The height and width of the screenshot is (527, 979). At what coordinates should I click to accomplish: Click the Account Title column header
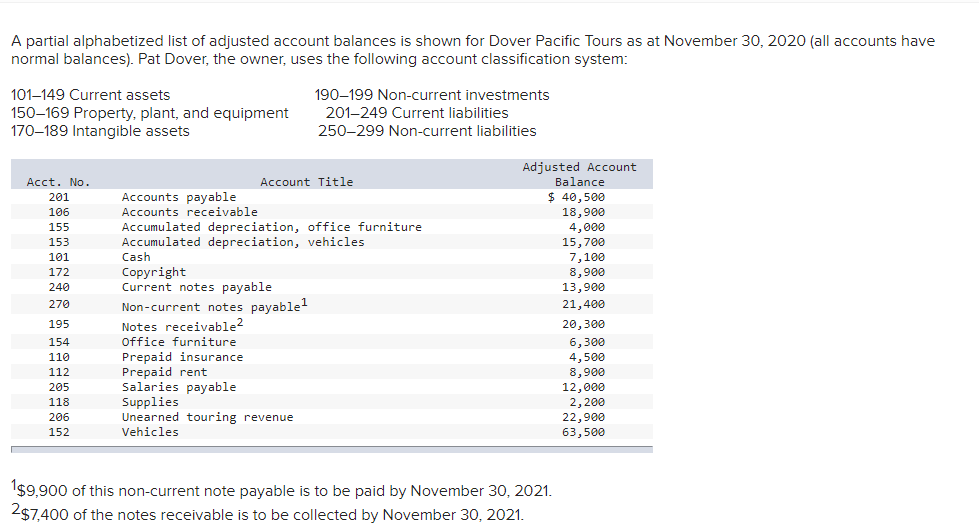(x=306, y=182)
